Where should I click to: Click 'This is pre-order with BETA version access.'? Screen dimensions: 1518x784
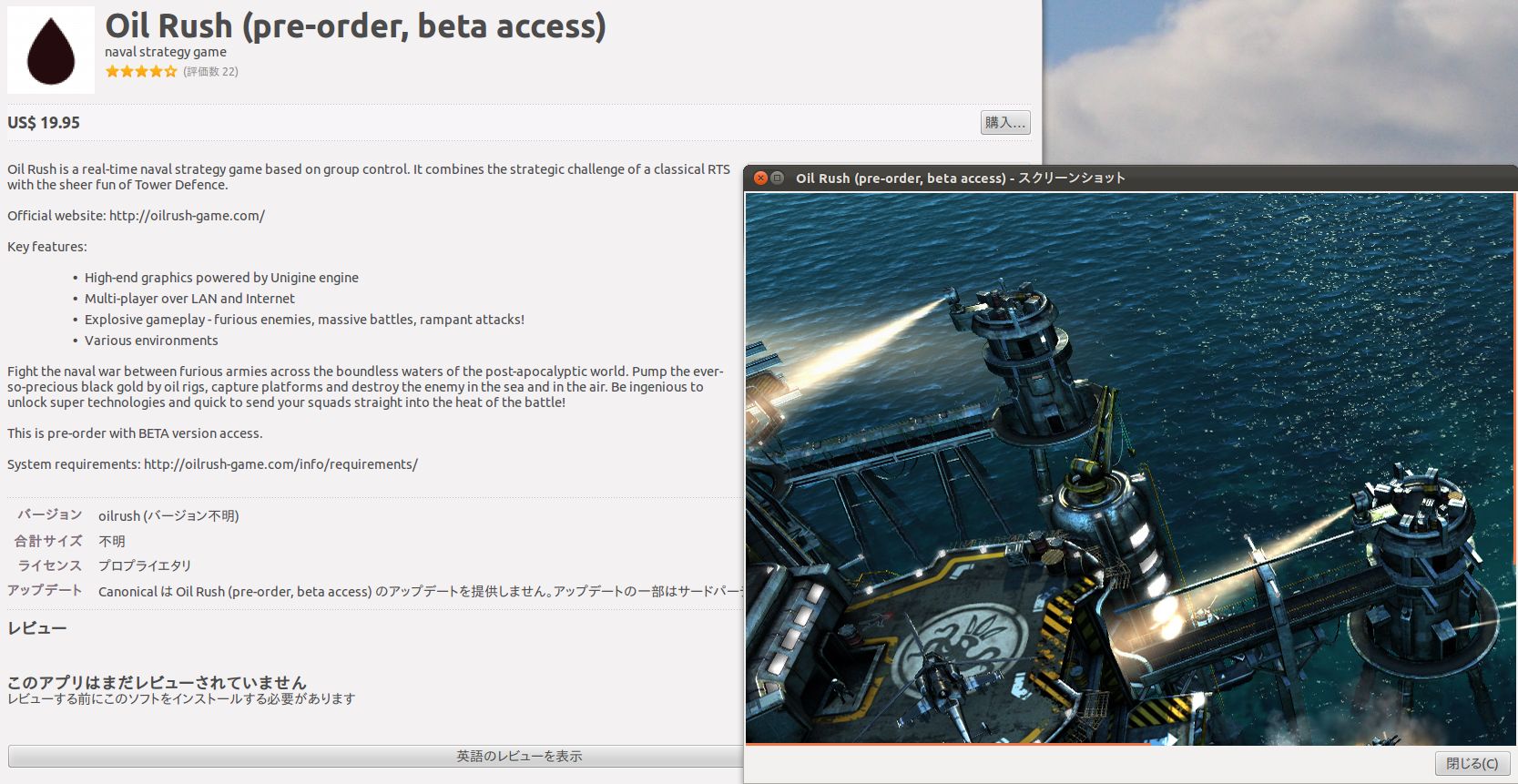pyautogui.click(x=135, y=433)
